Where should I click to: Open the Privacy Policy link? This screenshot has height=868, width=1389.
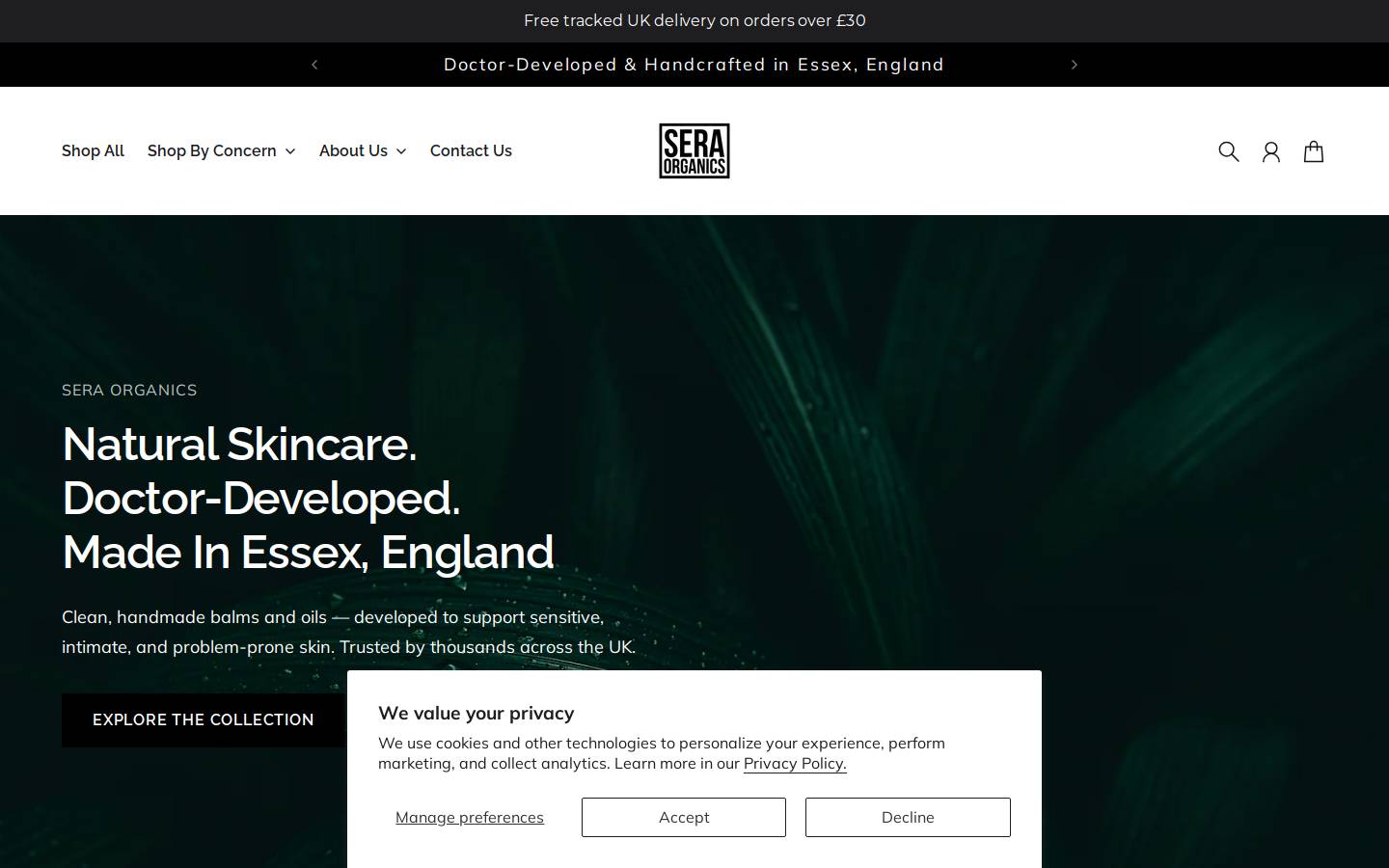pos(795,763)
